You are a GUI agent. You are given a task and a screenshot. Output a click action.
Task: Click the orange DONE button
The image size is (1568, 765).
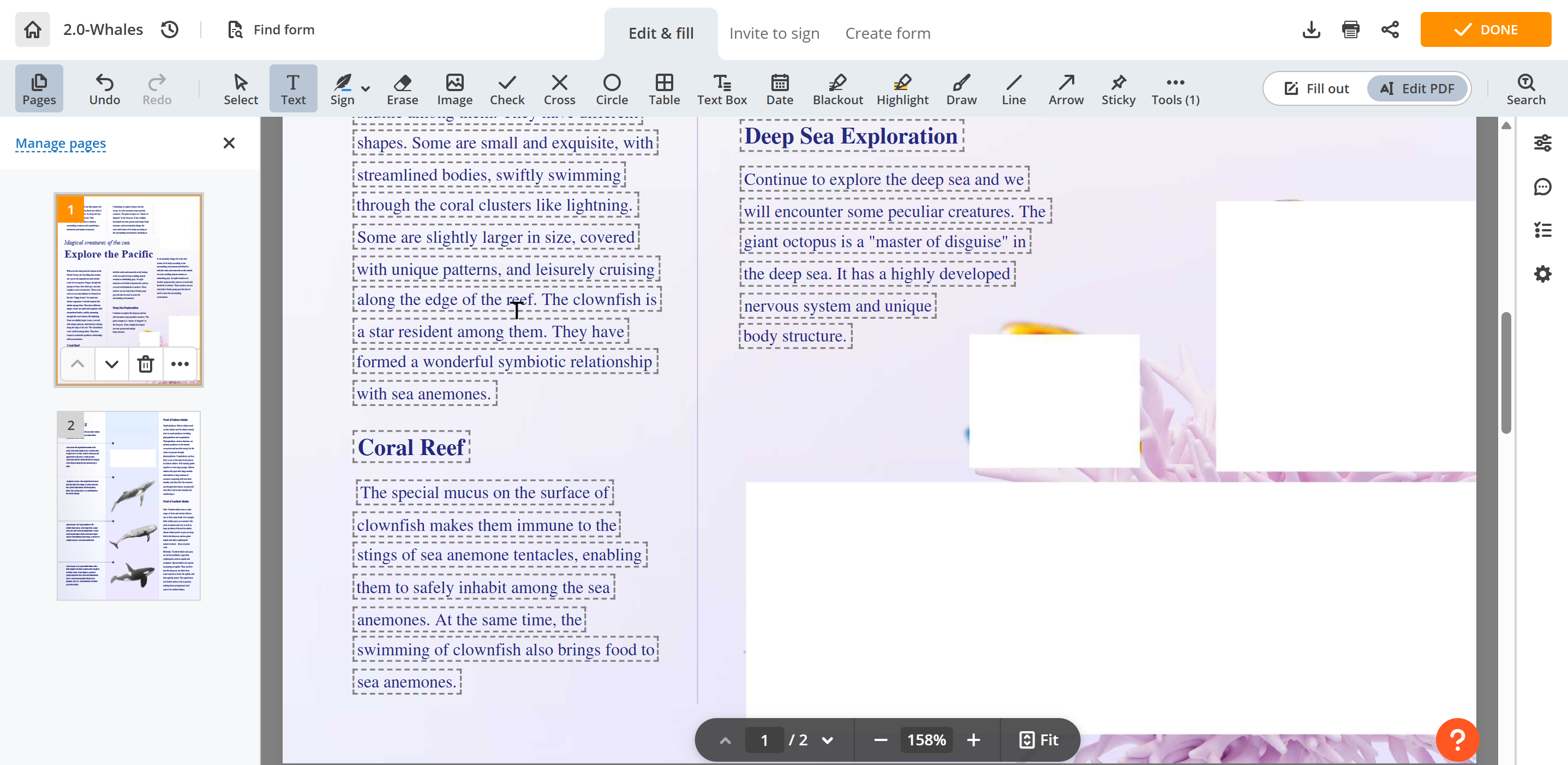[1485, 29]
